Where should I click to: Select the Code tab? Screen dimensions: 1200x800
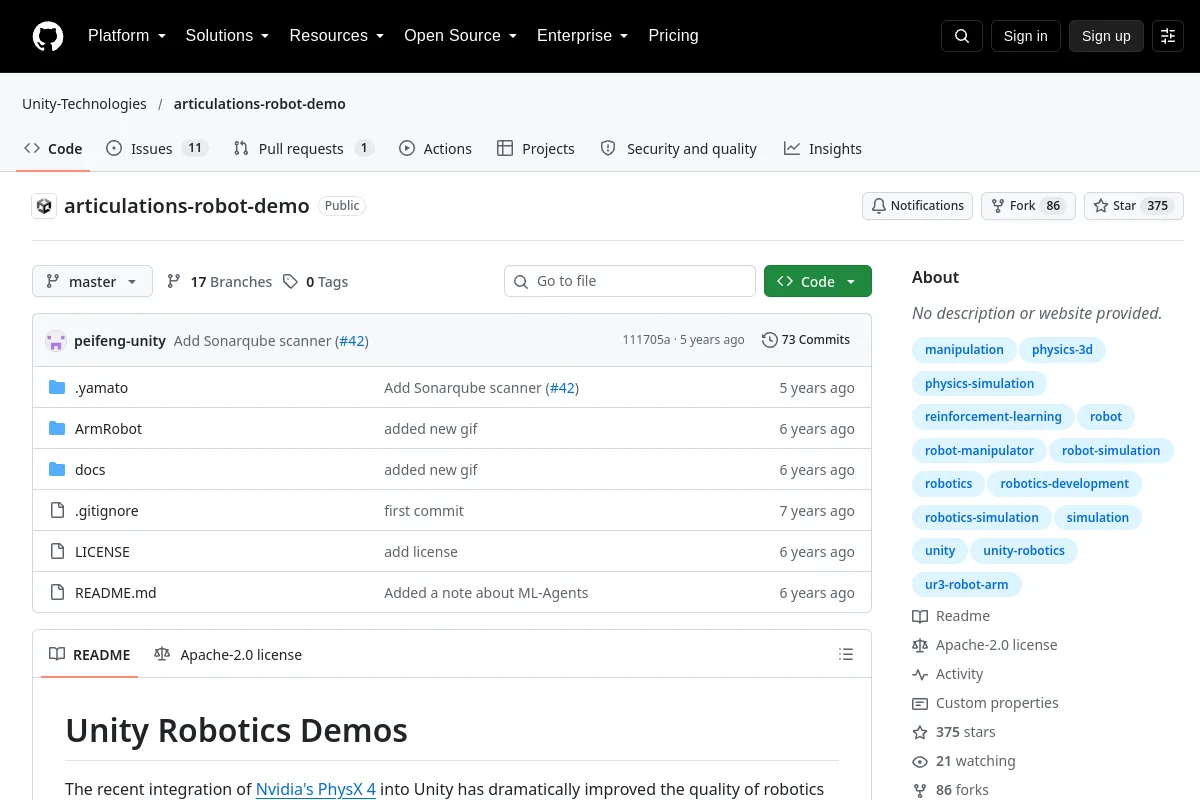(53, 148)
